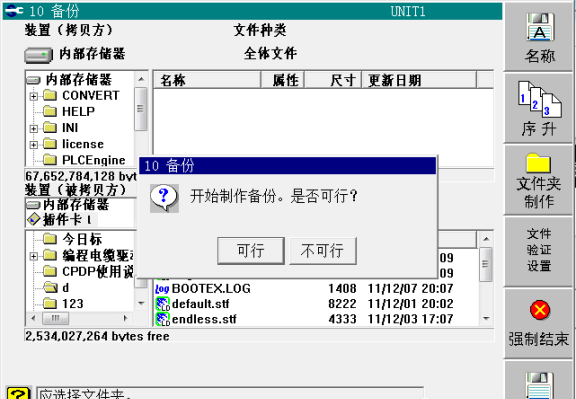The height and width of the screenshot is (399, 576).
Task: Open 文件验证设置 file verification settings
Action: (x=539, y=250)
